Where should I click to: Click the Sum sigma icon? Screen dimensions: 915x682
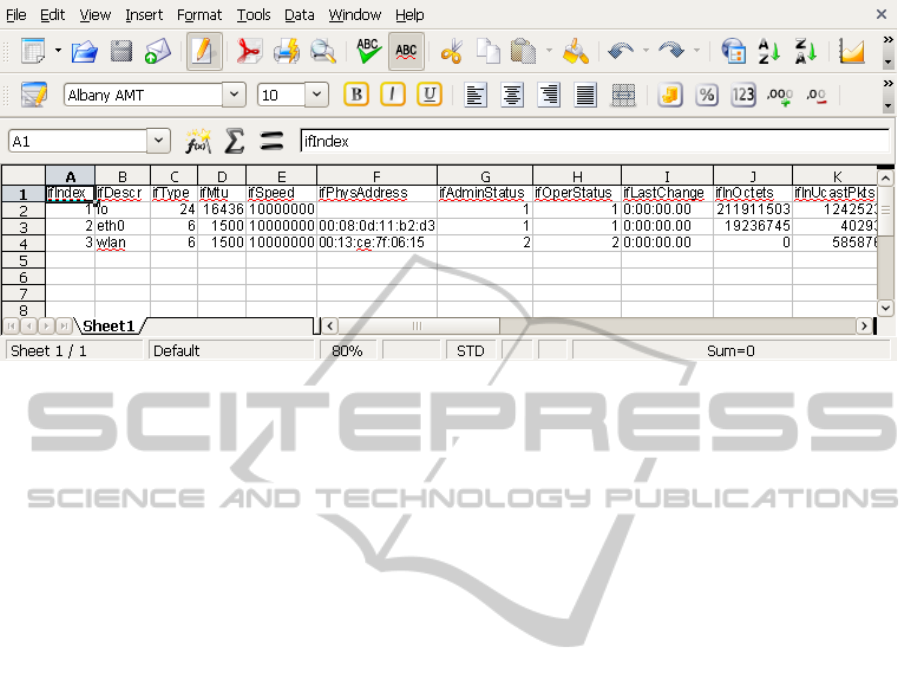[234, 141]
